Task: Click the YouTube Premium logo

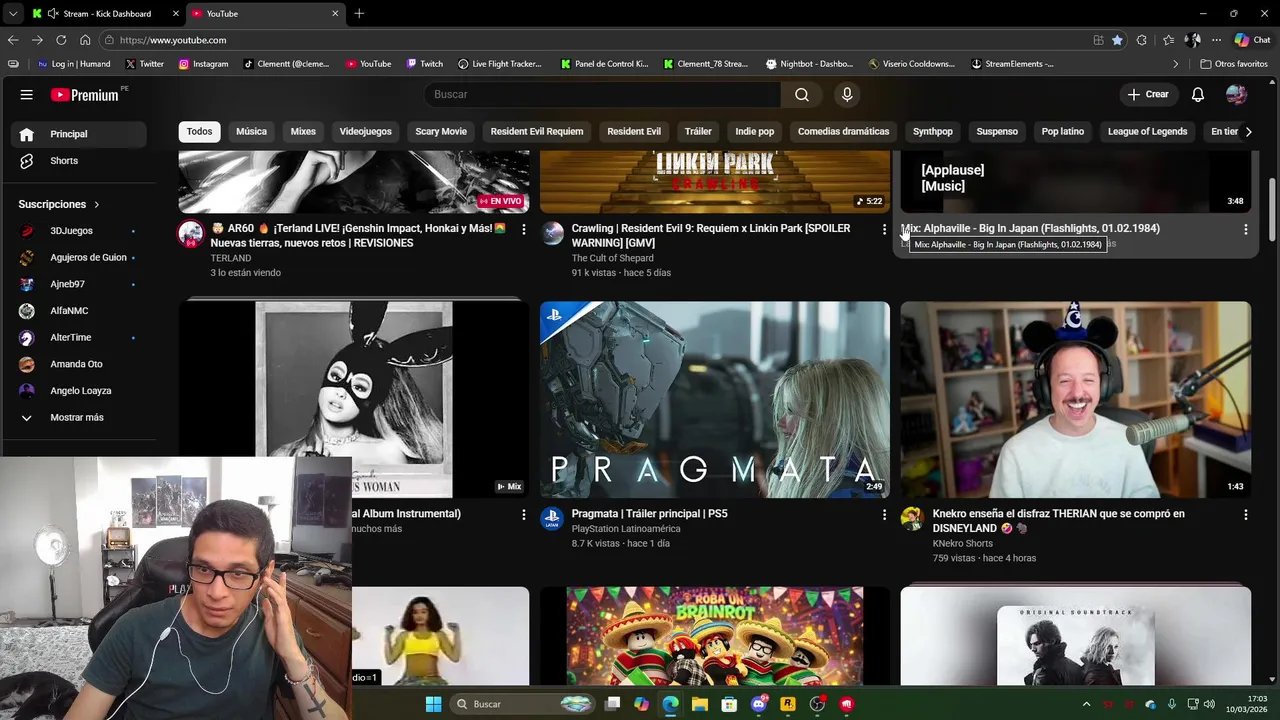Action: coord(85,95)
